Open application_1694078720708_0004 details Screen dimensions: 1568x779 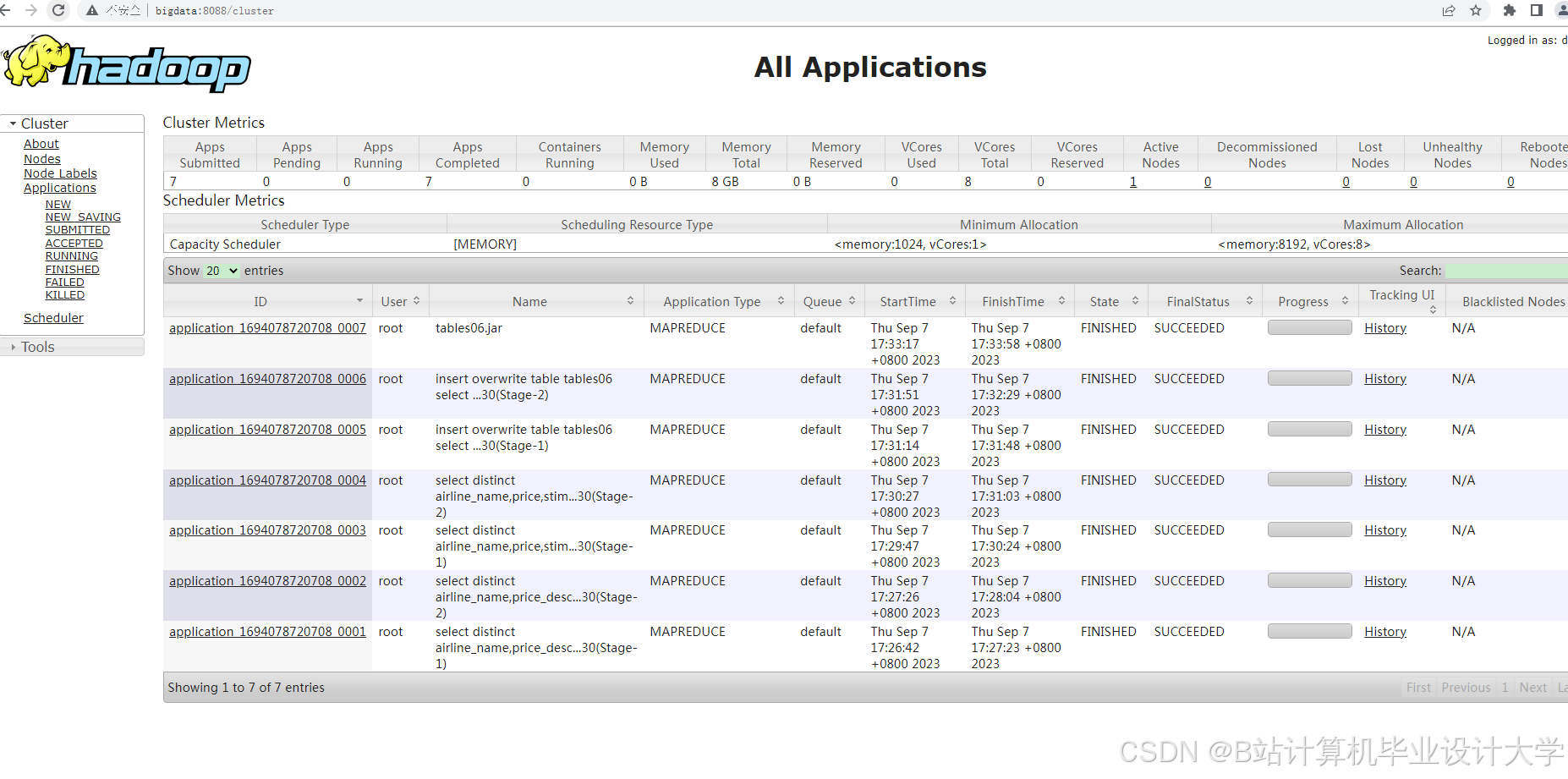[x=267, y=480]
